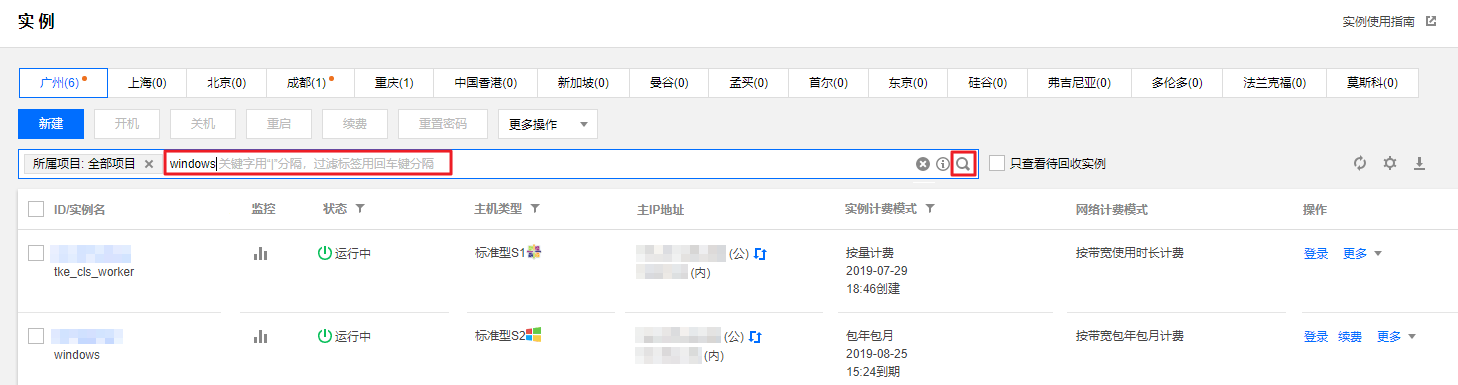View monitoring chart for tke_cls_worker
Image resolution: width=1458 pixels, height=385 pixels.
click(x=261, y=254)
